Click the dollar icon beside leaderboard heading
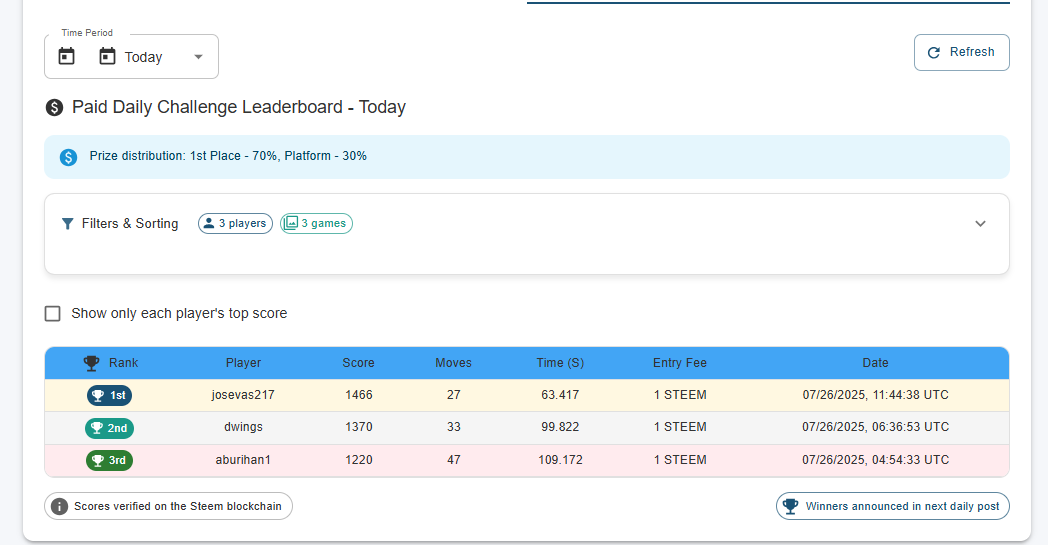This screenshot has width=1048, height=545. [x=54, y=107]
